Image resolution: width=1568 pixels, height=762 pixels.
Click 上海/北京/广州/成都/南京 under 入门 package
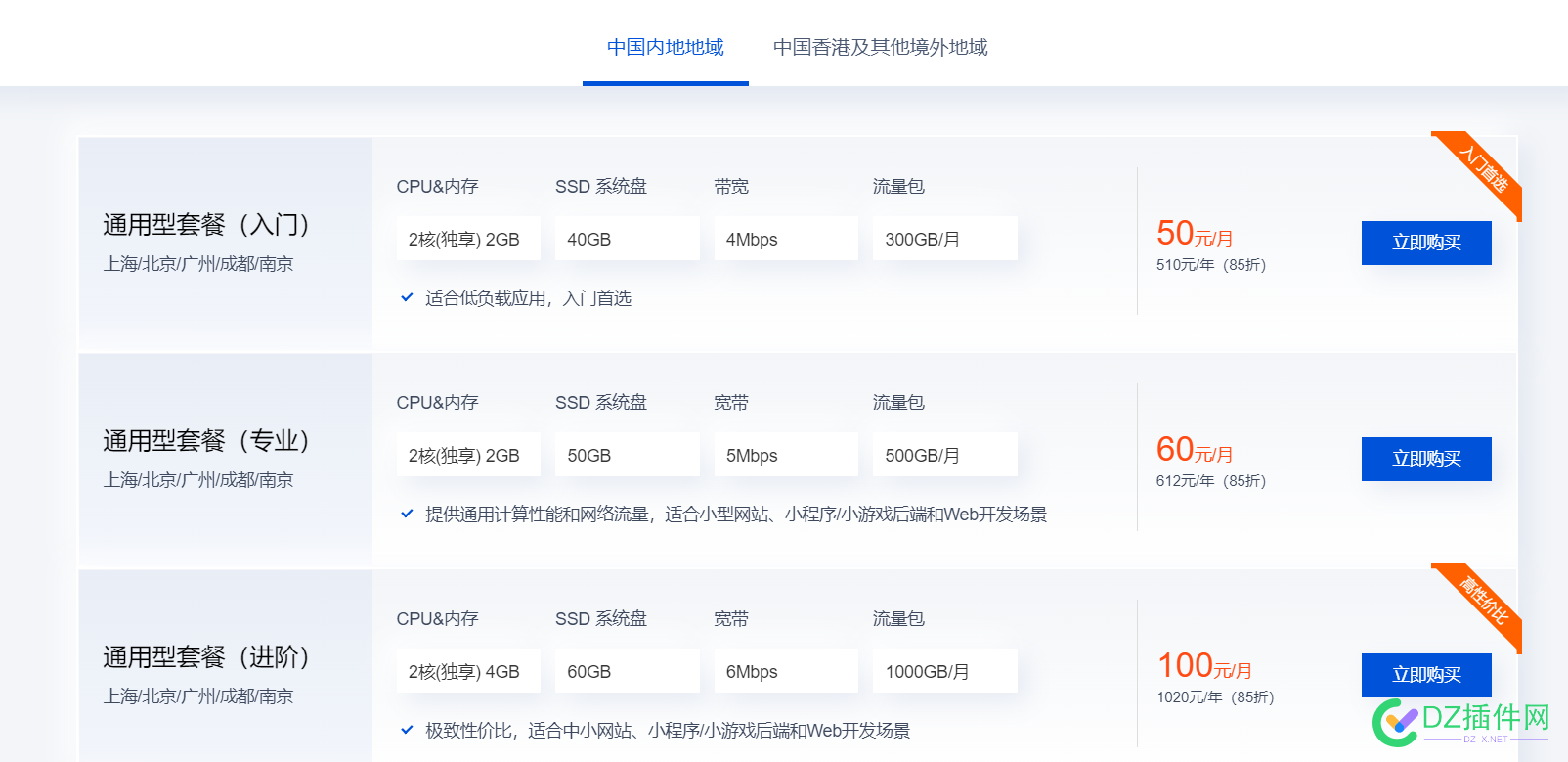click(198, 264)
